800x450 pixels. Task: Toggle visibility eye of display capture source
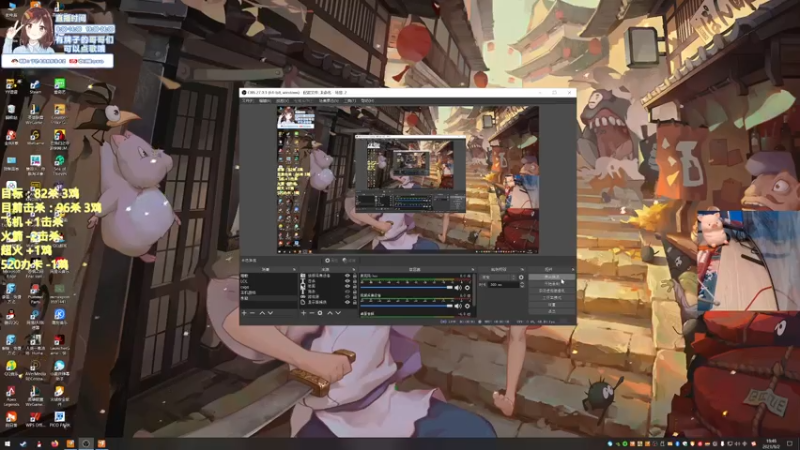pos(347,302)
